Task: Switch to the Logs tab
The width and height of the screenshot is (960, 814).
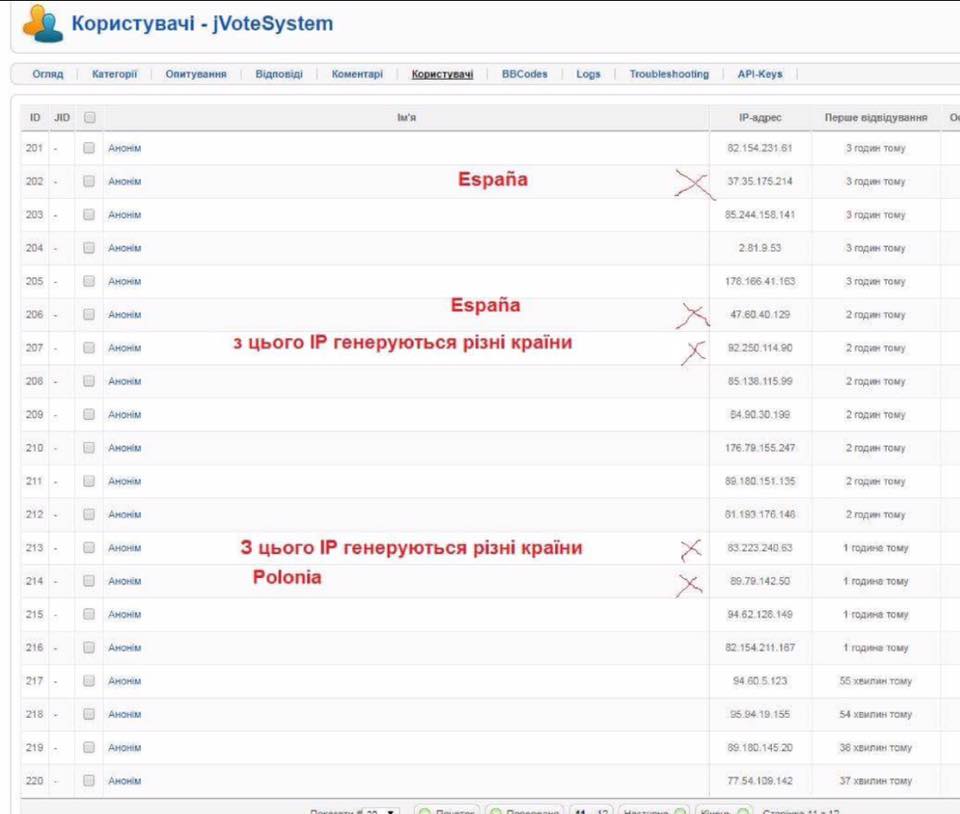Action: tap(588, 74)
